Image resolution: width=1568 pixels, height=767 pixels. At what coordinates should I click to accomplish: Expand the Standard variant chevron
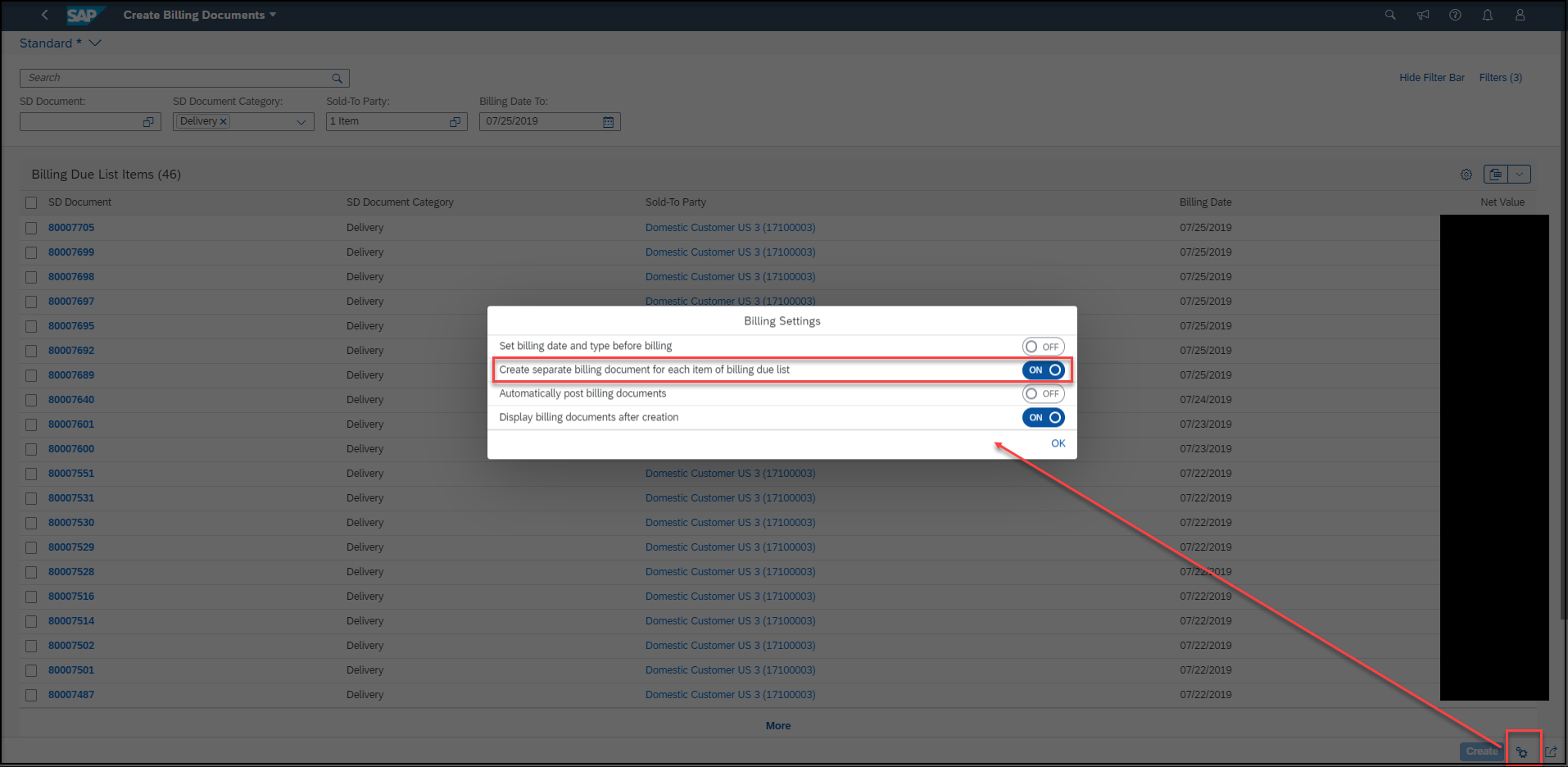[95, 43]
